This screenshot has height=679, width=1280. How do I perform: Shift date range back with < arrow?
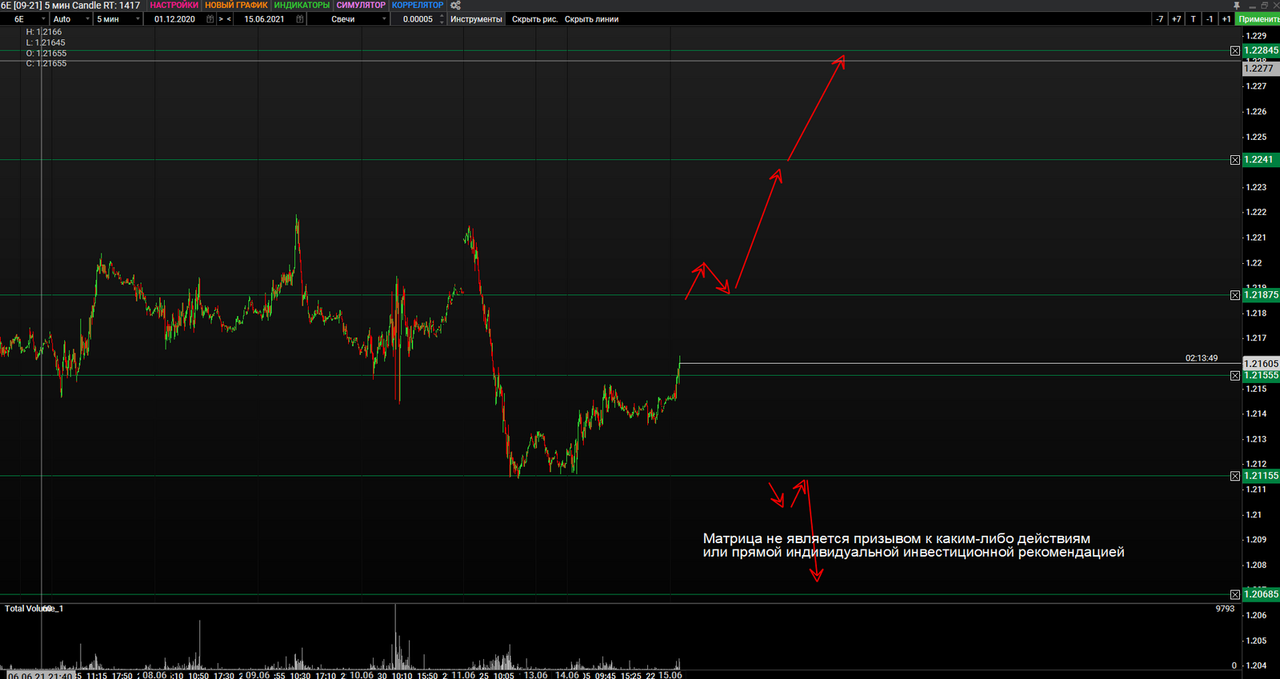[x=229, y=19]
